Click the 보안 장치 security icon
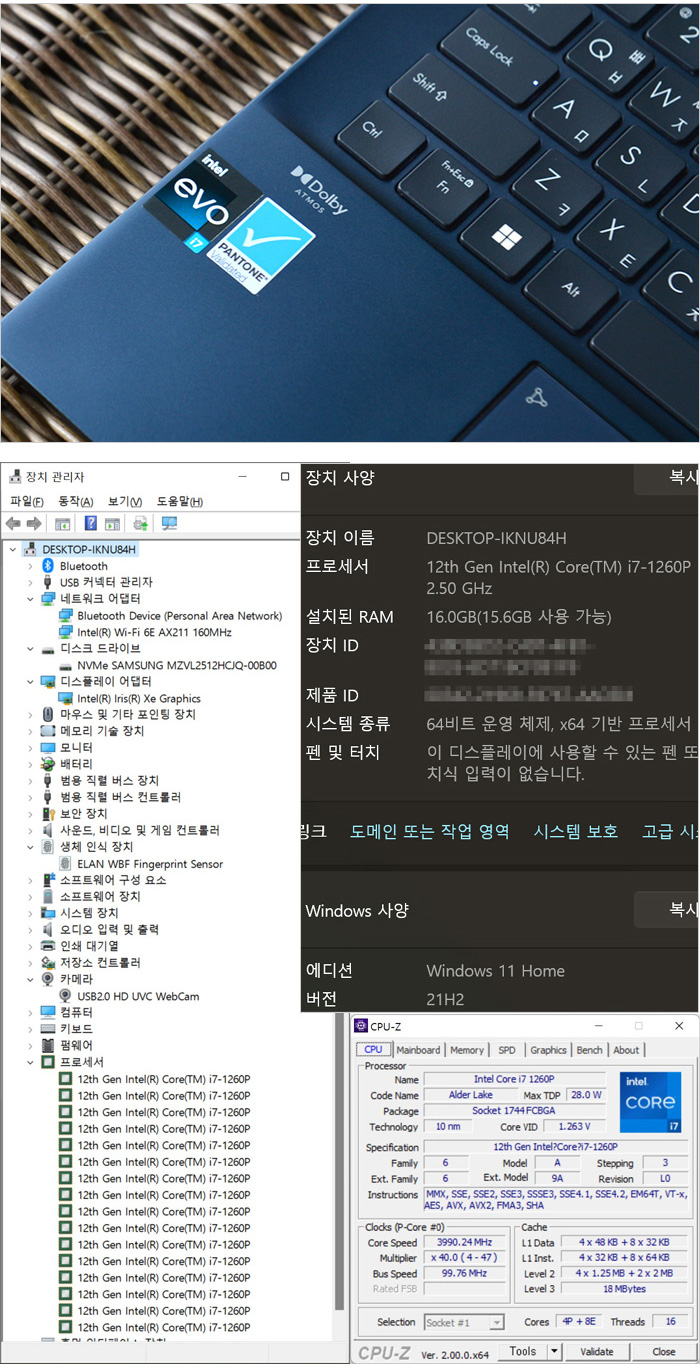Screen dimensions: 700x1369 coord(48,814)
